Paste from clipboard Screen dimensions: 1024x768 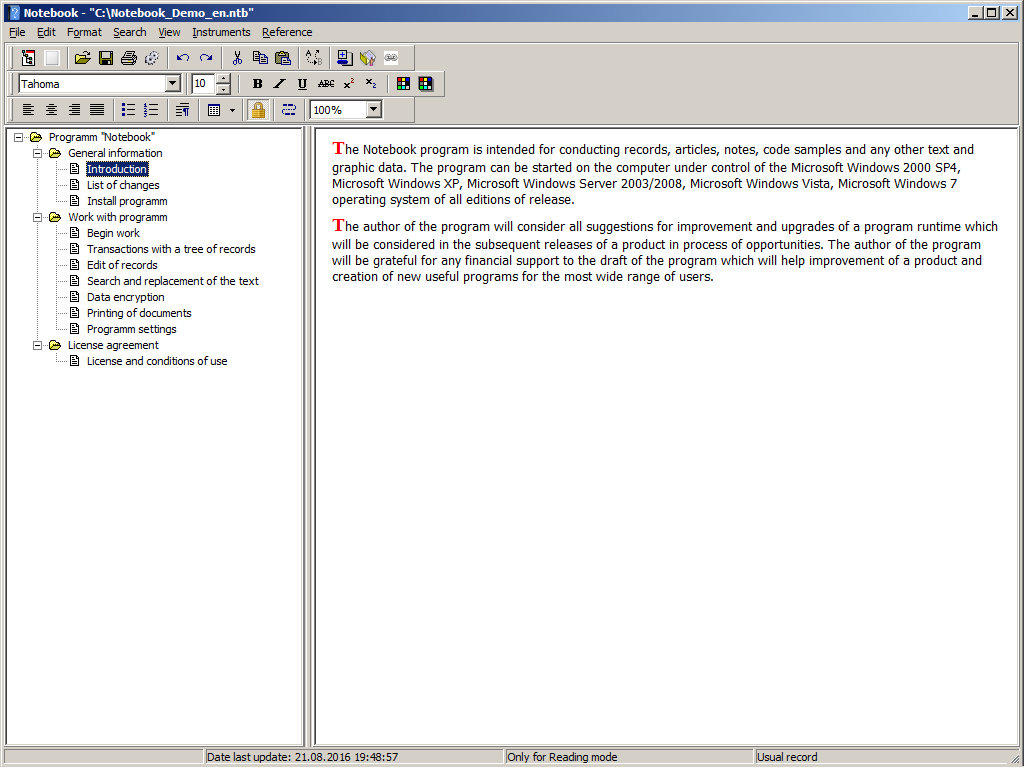click(x=283, y=58)
